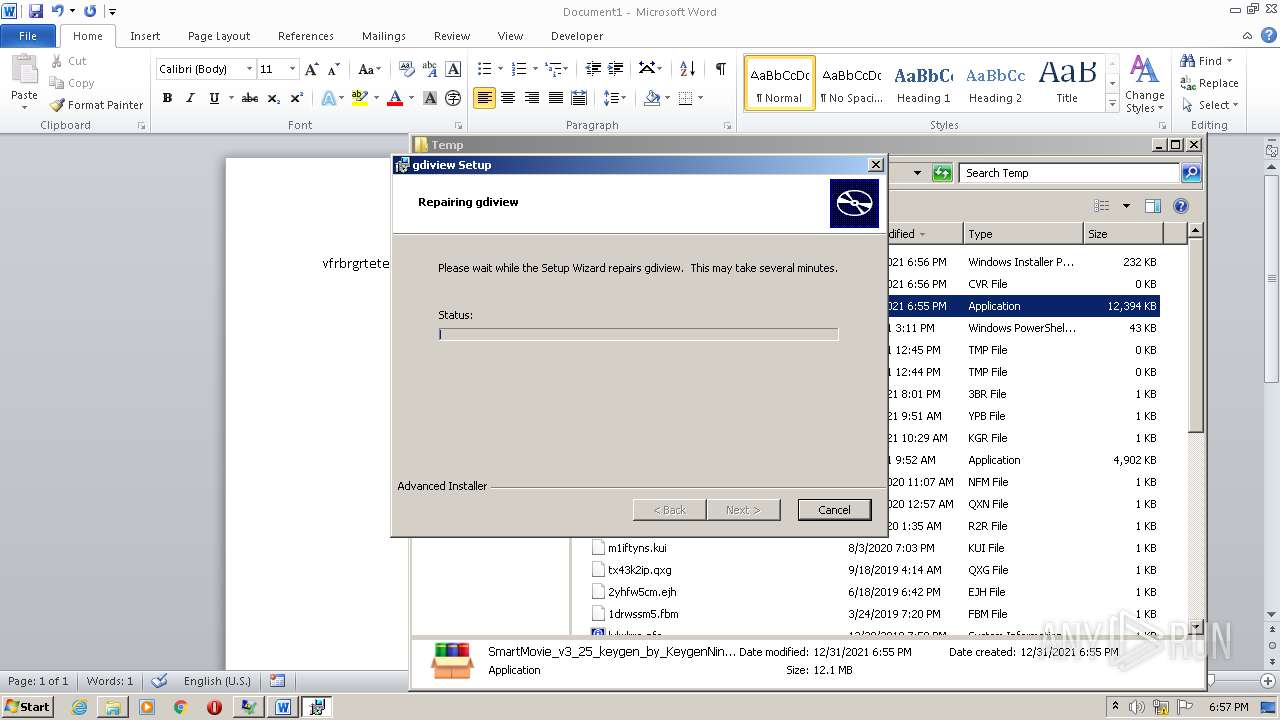Click Word taskbar button
Image resolution: width=1280 pixels, height=720 pixels.
click(283, 706)
